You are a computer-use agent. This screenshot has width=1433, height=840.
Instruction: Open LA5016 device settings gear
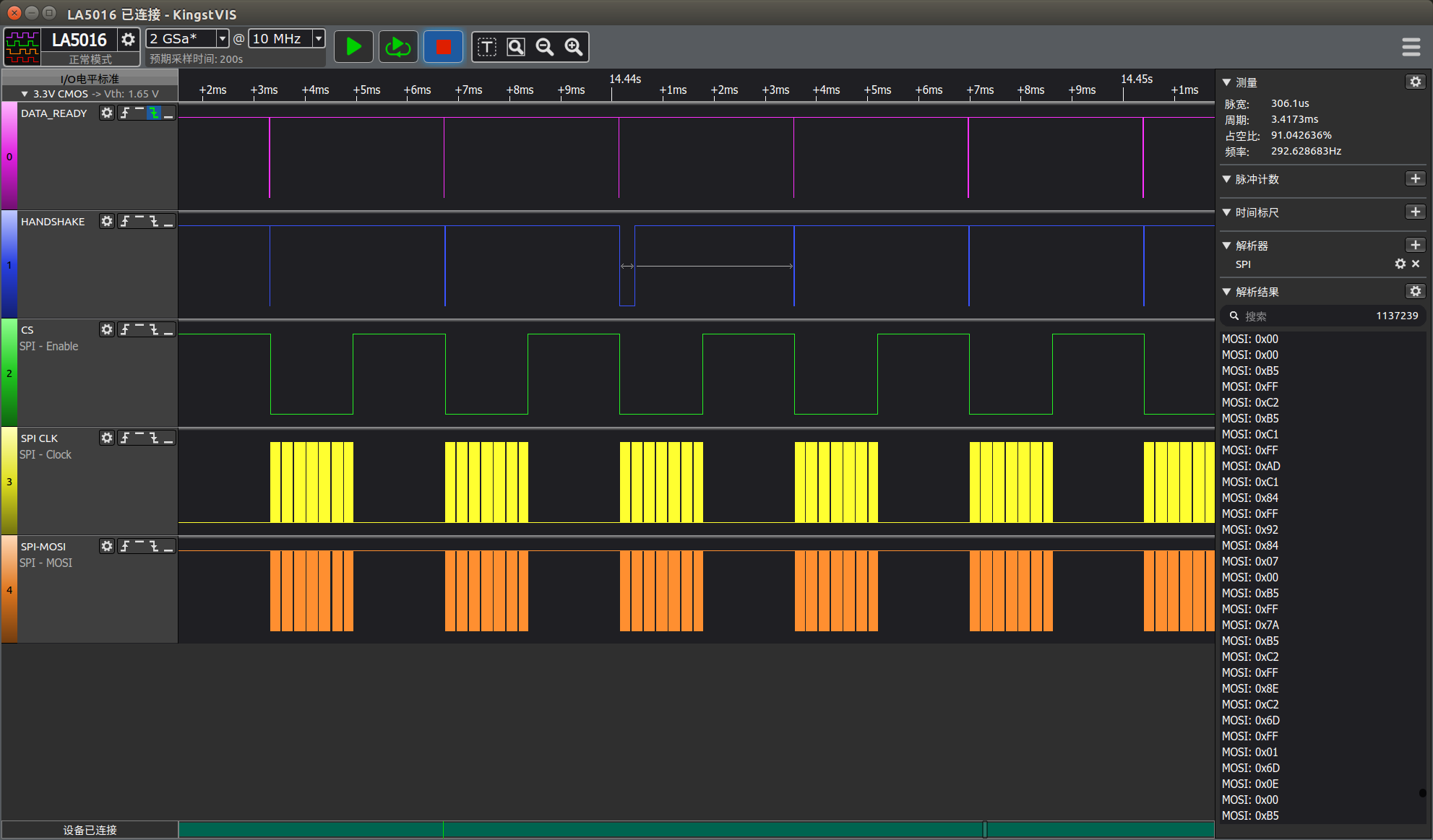coord(128,40)
